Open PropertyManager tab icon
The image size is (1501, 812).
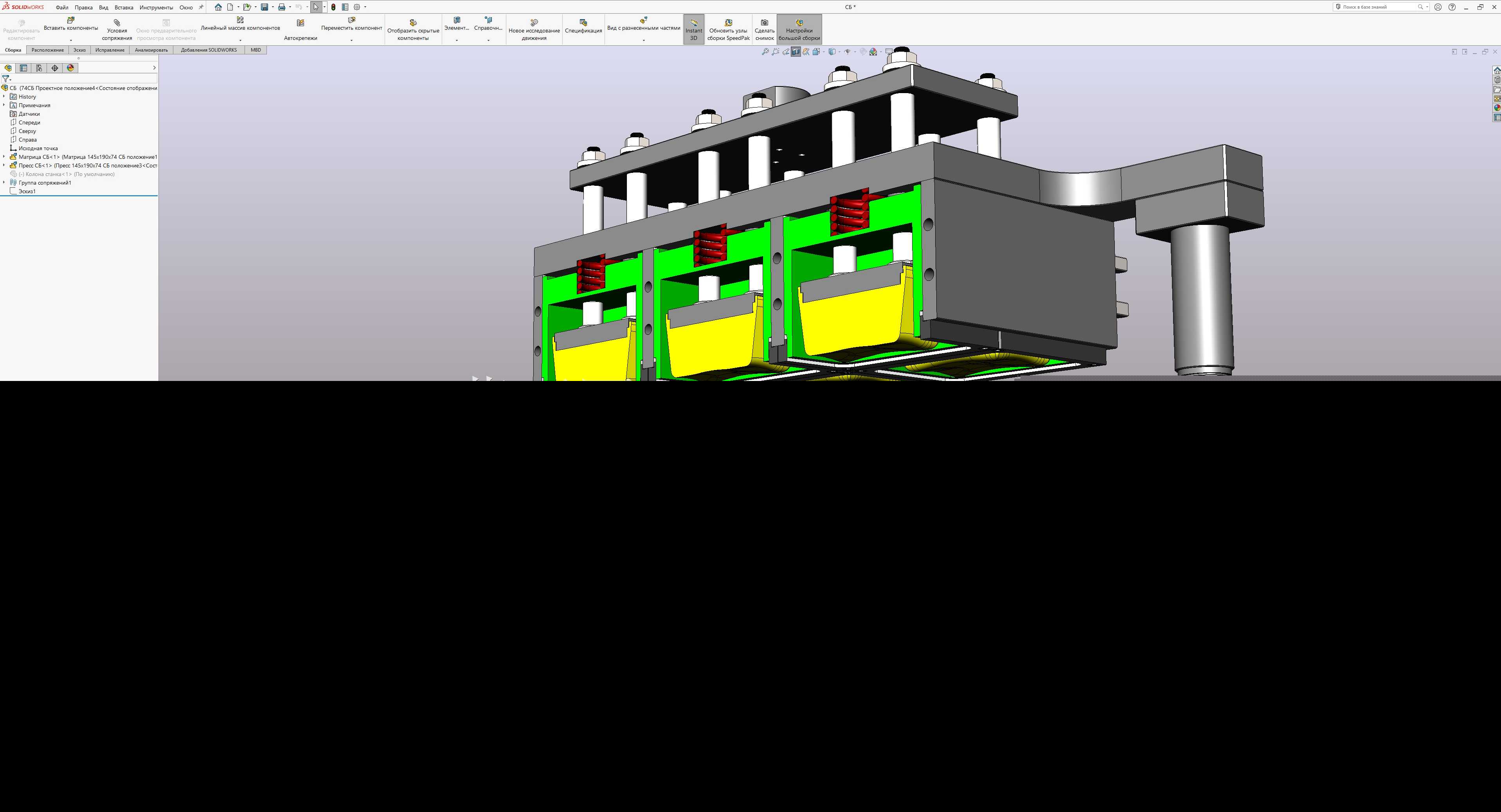coord(23,68)
